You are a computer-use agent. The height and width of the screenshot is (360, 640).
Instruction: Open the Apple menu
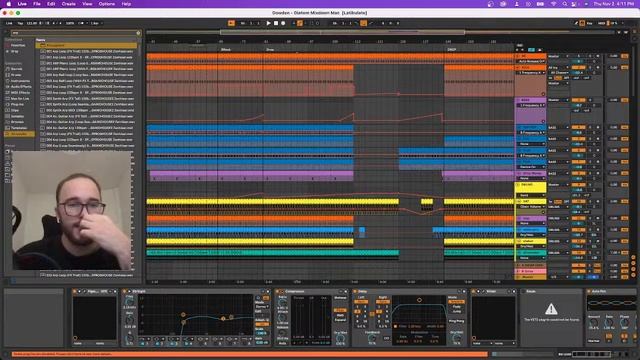coord(9,4)
